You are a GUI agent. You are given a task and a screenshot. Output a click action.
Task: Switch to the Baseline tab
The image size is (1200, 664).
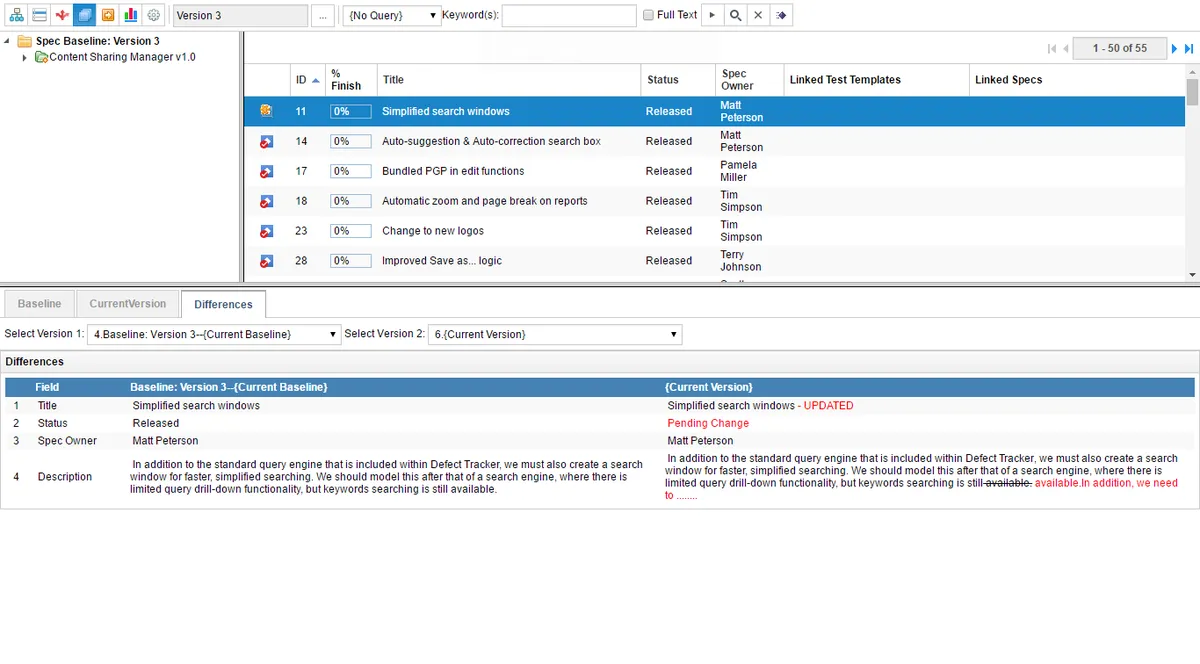tap(40, 304)
